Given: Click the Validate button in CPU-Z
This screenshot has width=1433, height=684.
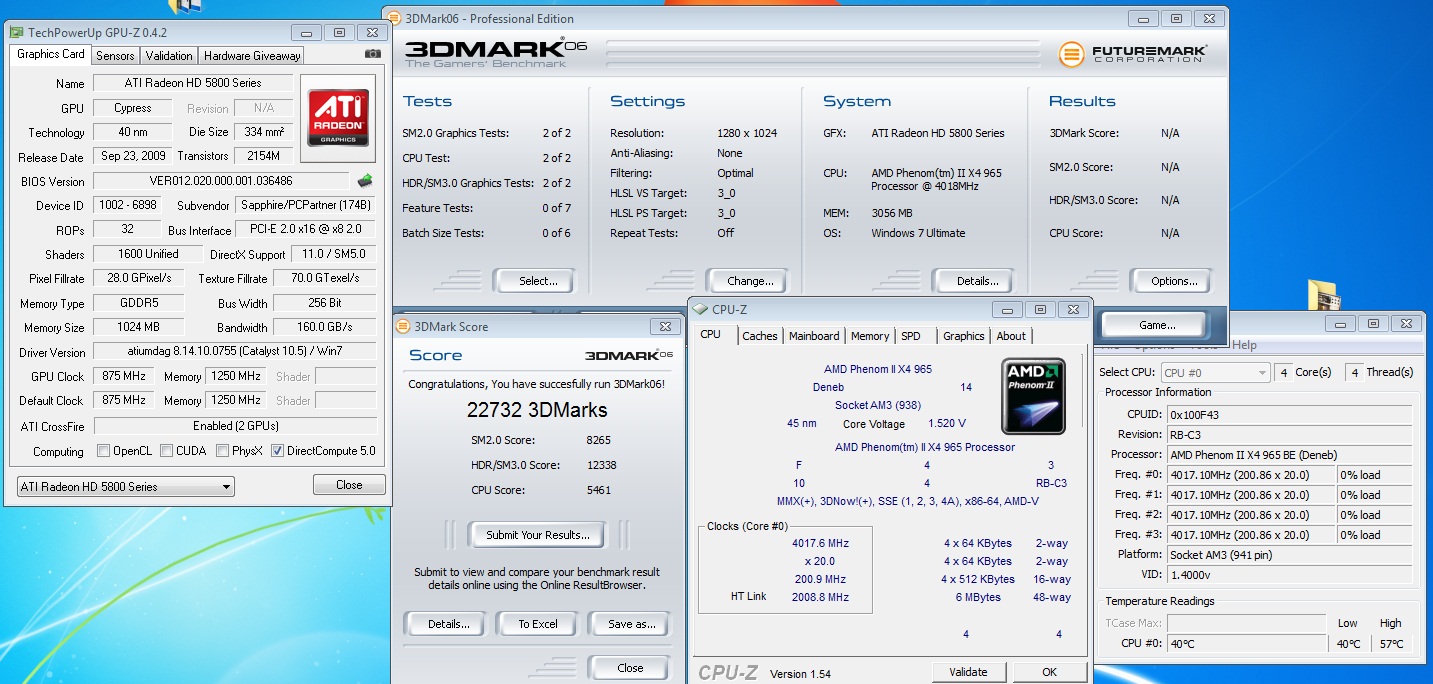Looking at the screenshot, I should point(968,672).
